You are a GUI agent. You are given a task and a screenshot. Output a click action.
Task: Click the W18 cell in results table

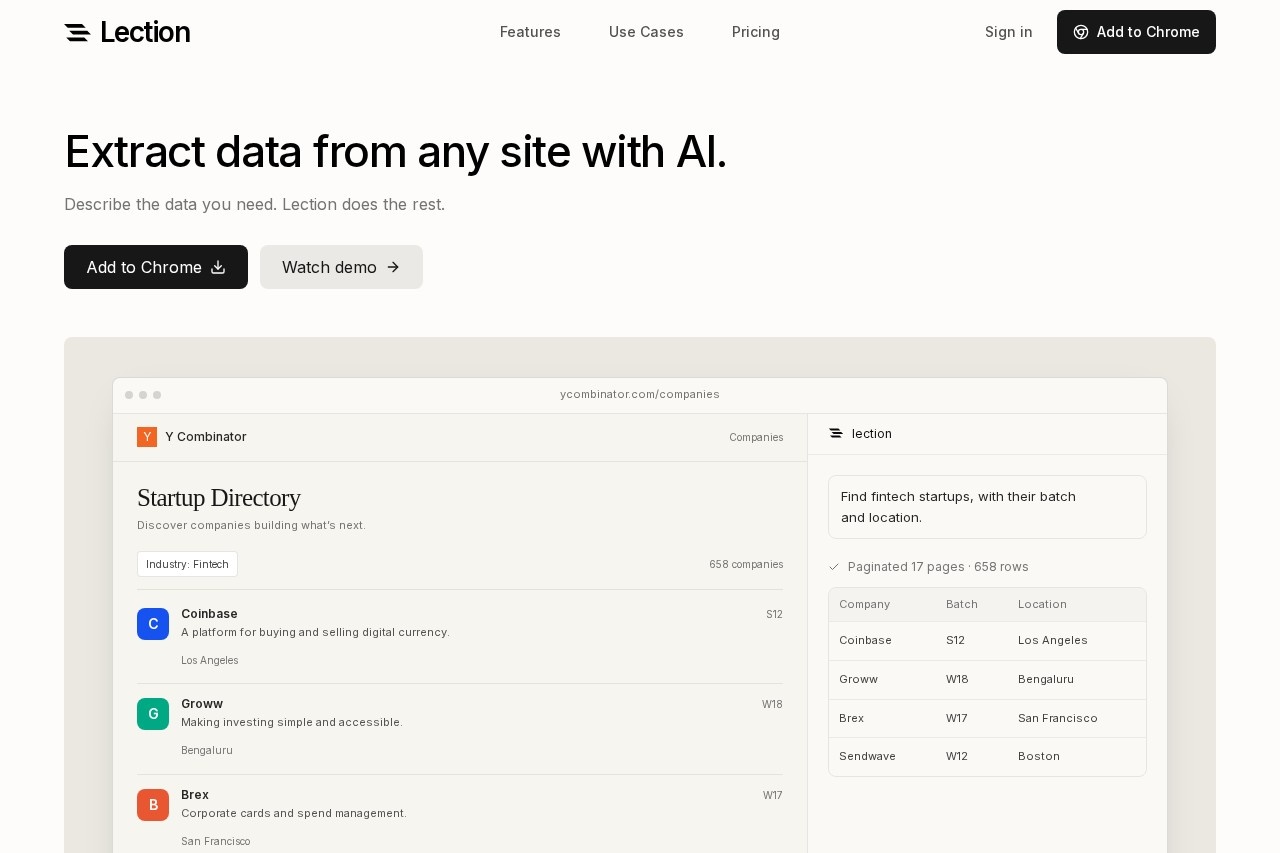tap(957, 679)
